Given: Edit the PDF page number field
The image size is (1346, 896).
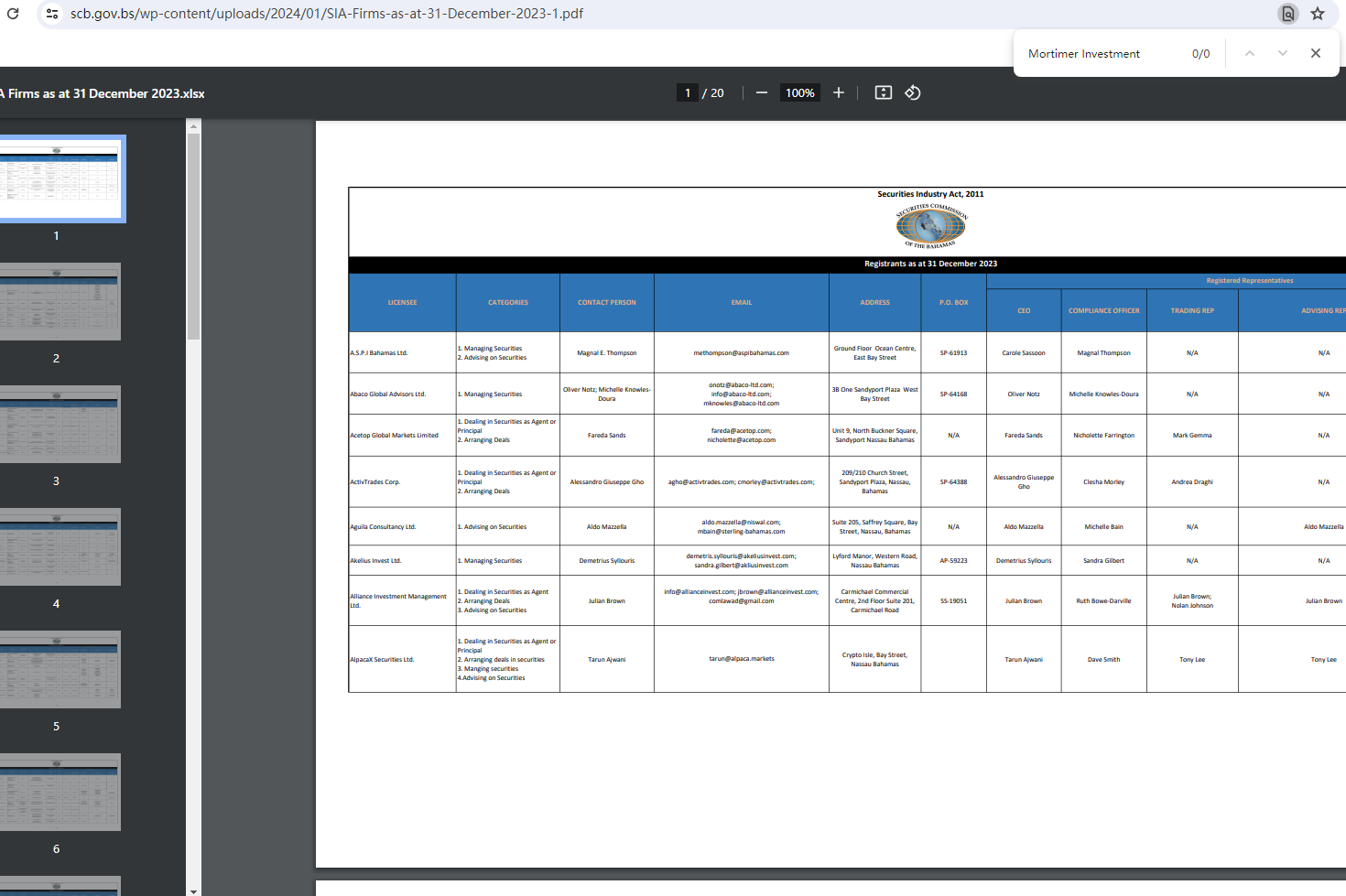Looking at the screenshot, I should pyautogui.click(x=688, y=92).
